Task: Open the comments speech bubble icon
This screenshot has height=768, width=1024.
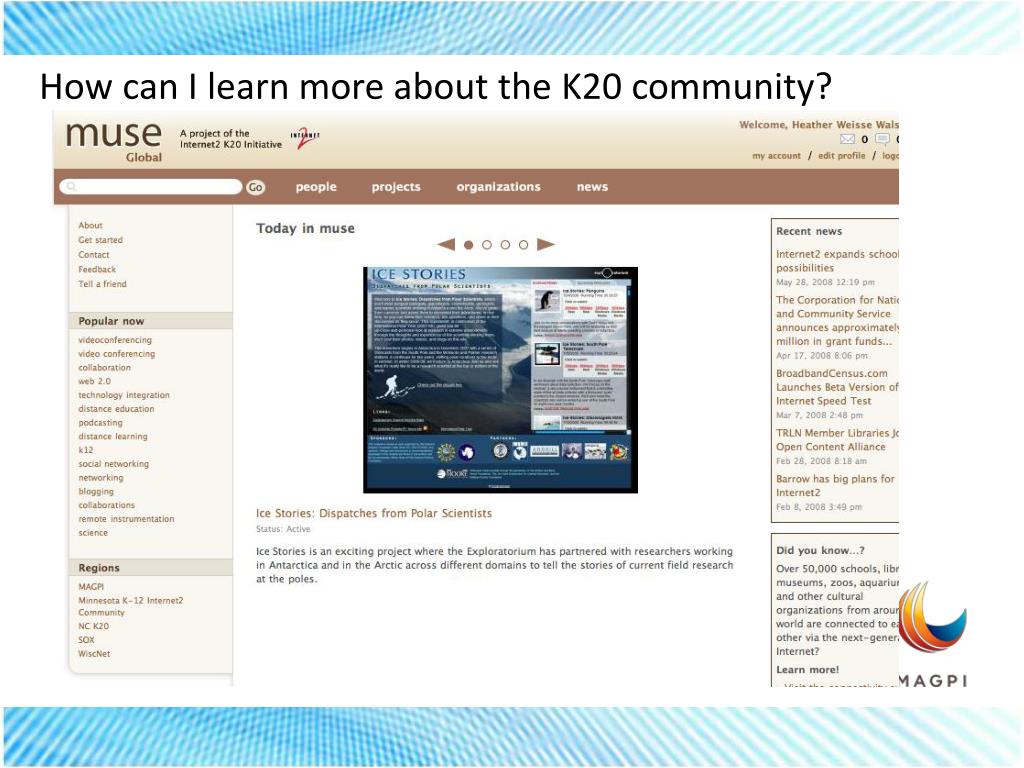Action: [x=882, y=139]
